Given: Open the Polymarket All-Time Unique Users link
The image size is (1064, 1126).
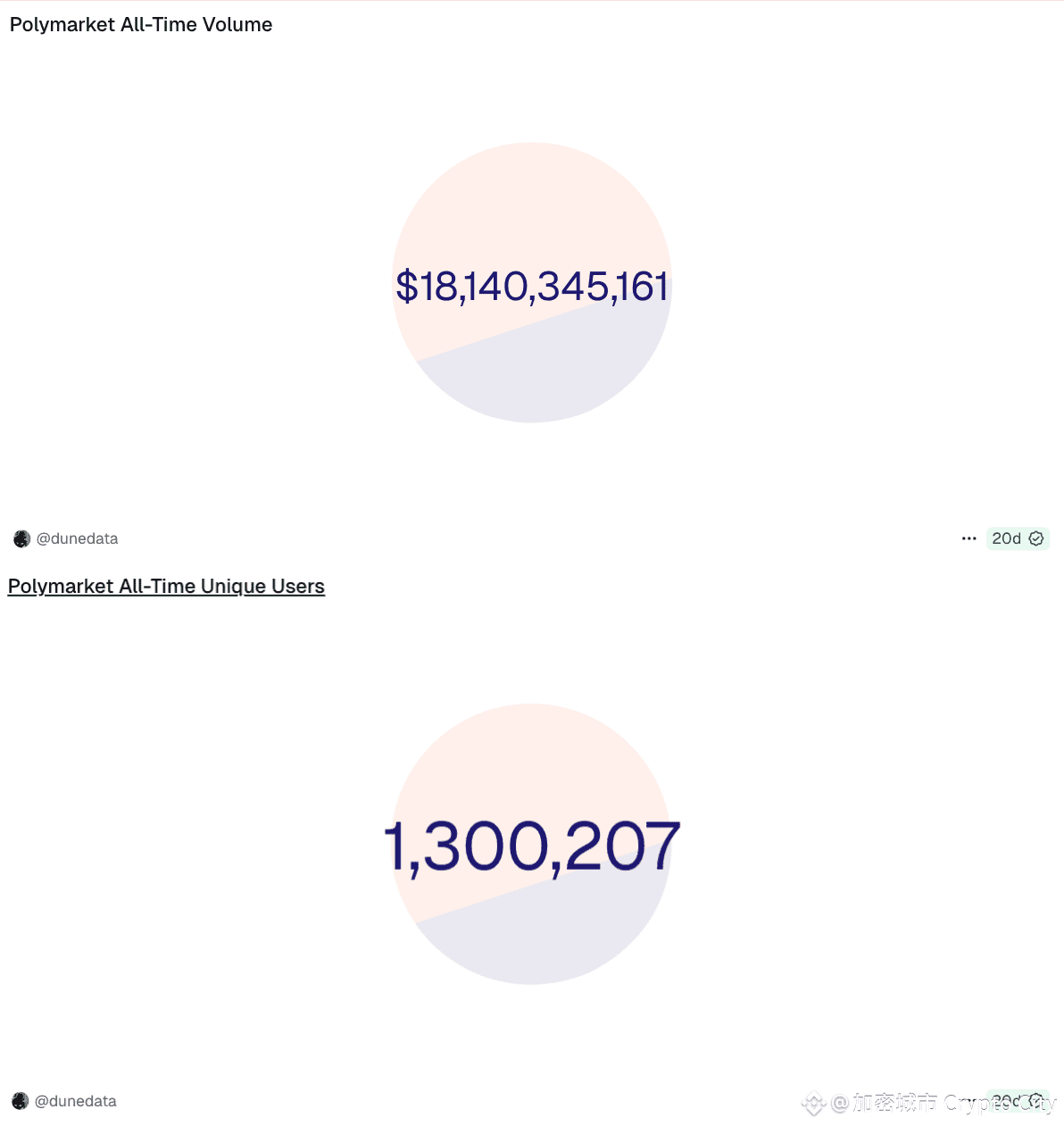Looking at the screenshot, I should click(x=166, y=586).
